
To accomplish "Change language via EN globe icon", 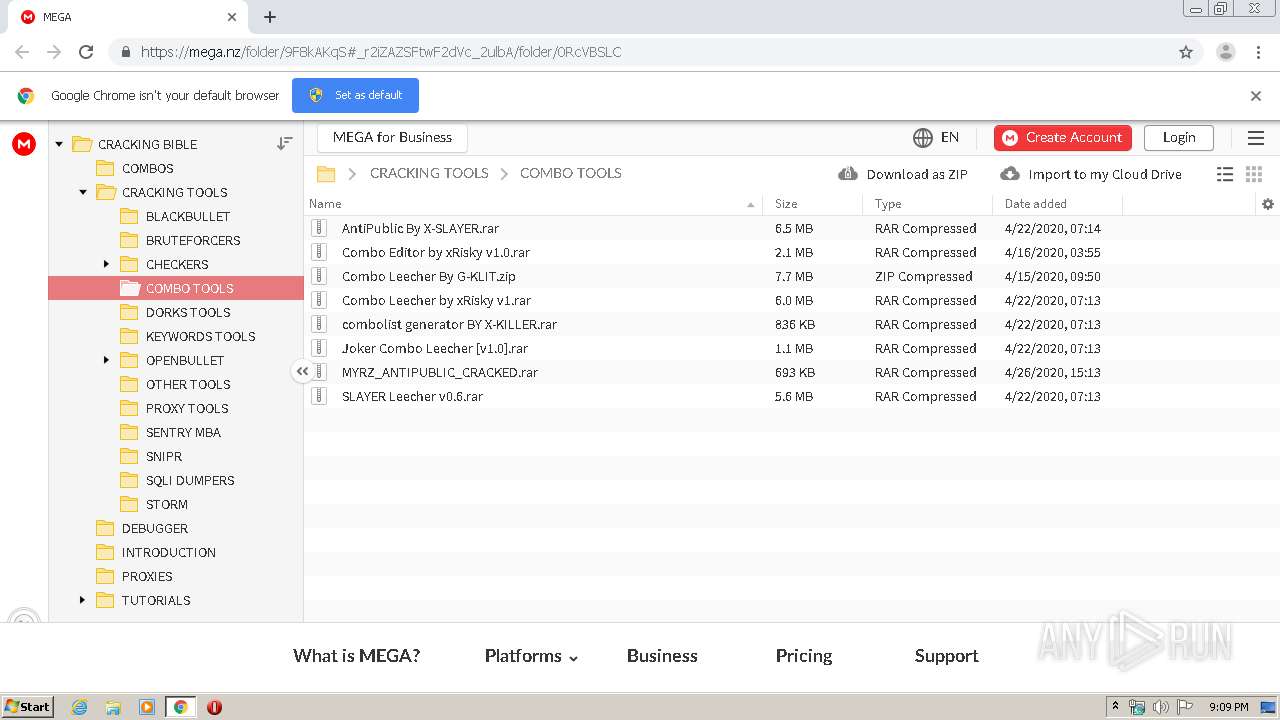I will click(x=936, y=138).
